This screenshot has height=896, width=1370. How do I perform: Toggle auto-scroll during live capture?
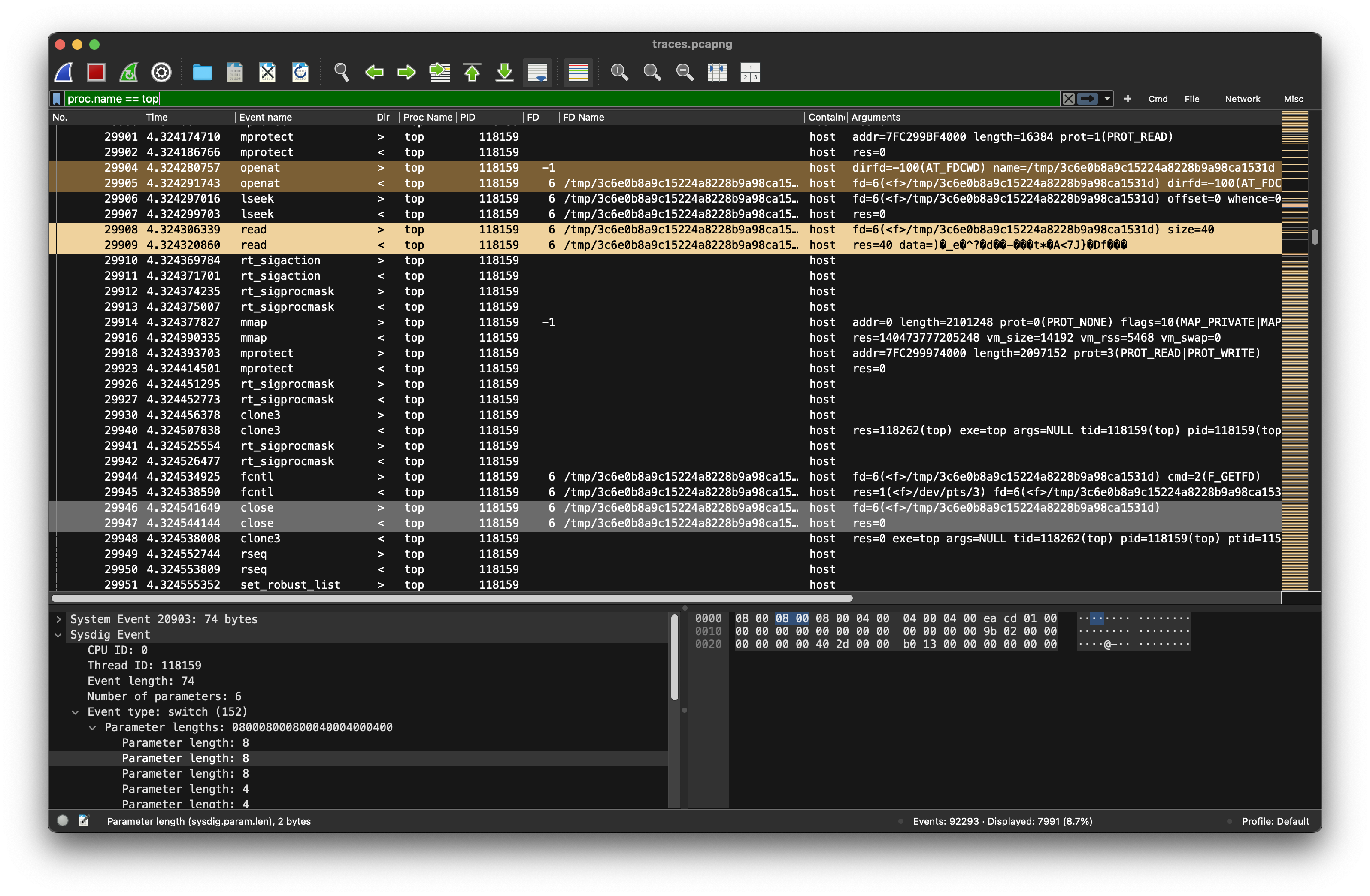537,72
